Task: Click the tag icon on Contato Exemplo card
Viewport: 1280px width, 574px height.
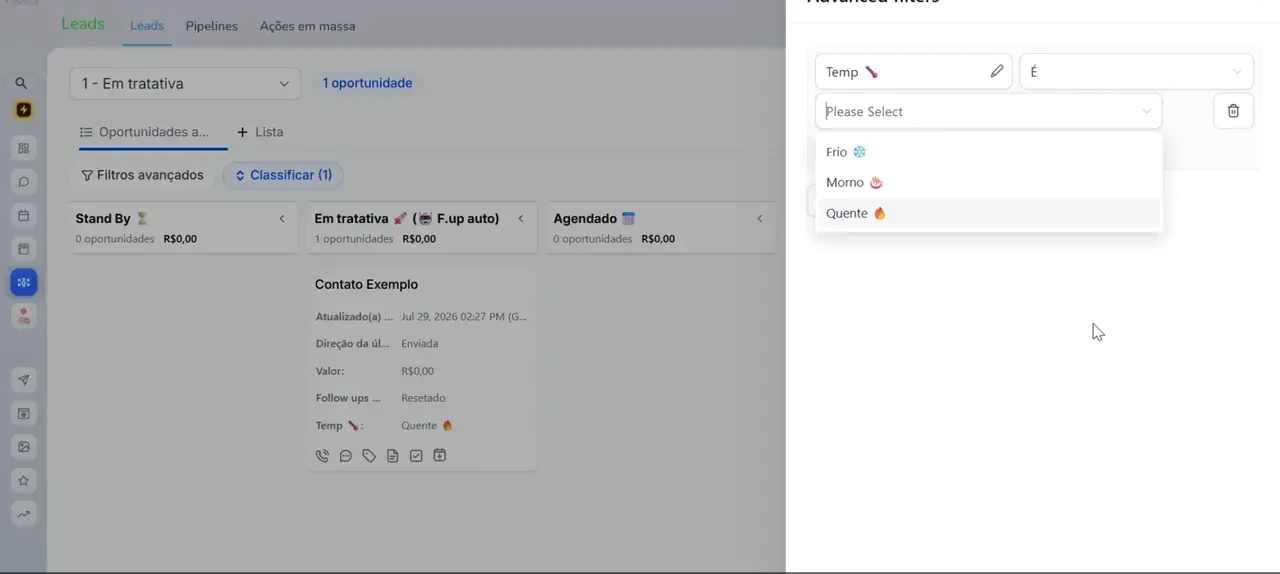Action: (x=369, y=456)
